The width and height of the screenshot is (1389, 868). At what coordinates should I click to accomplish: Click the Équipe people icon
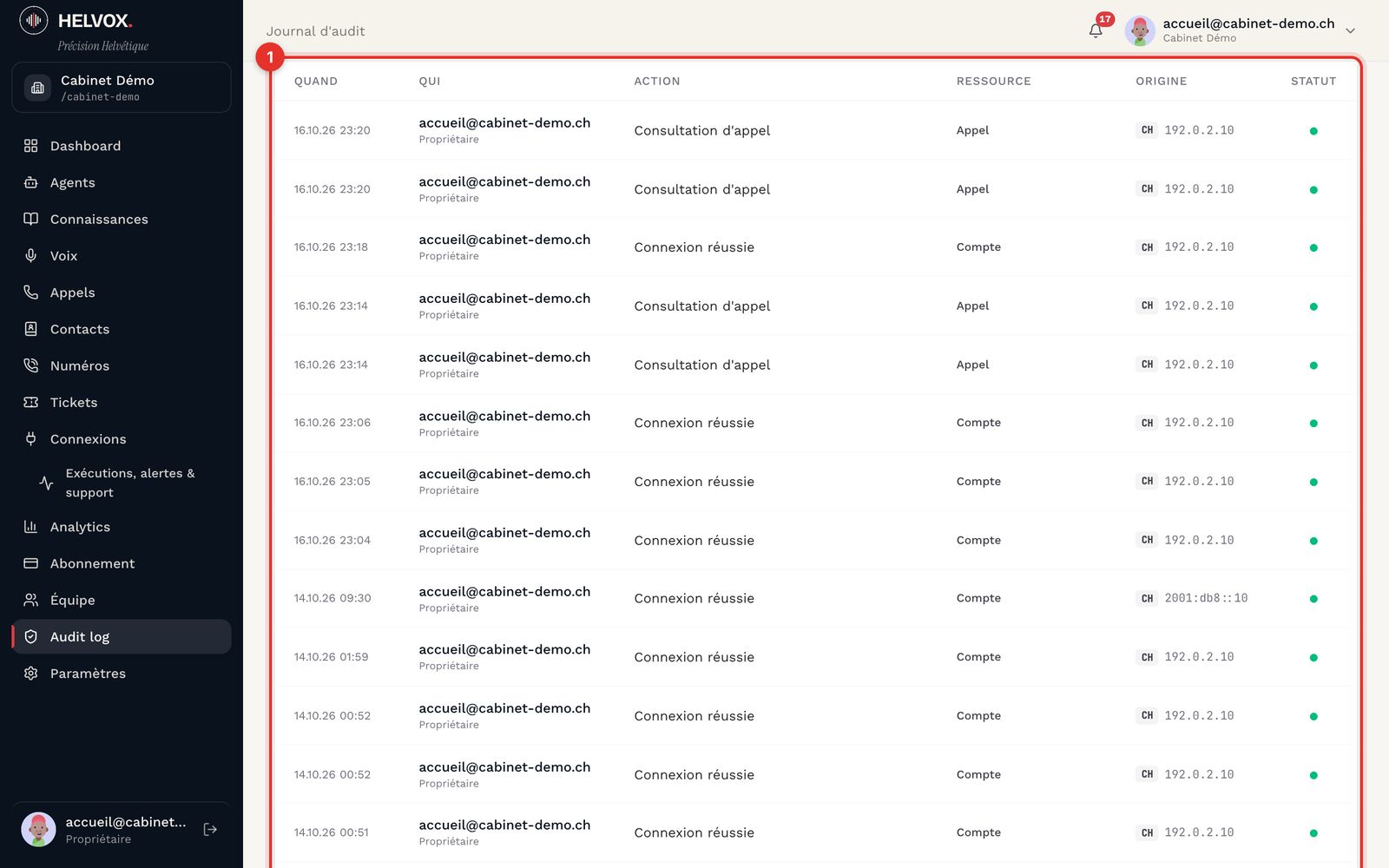coord(31,600)
